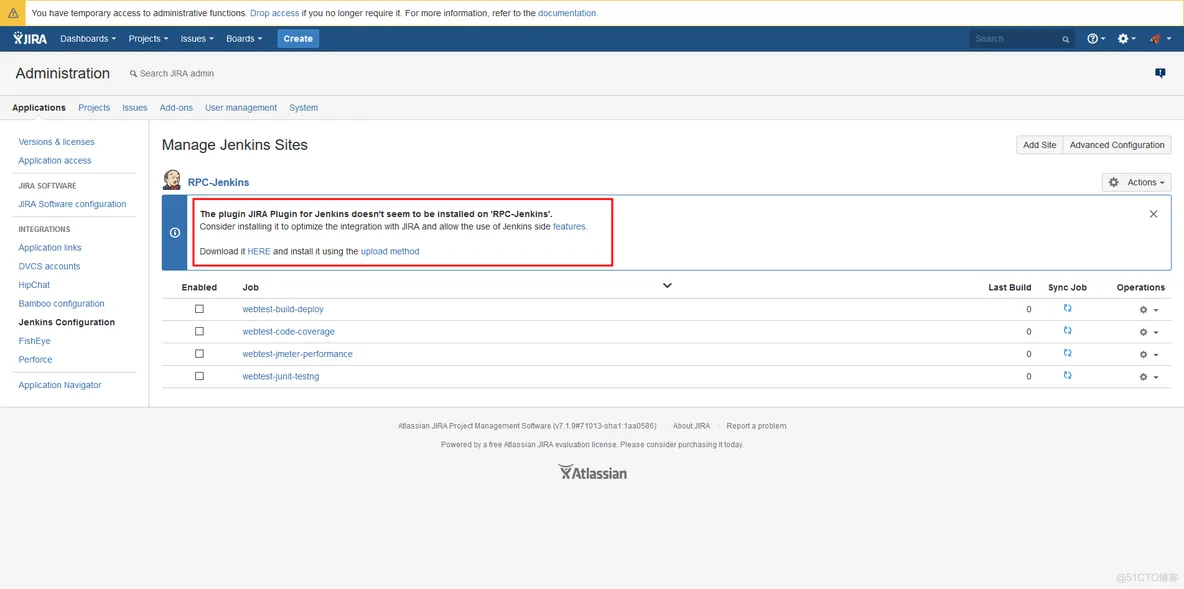Viewport: 1184px width, 589px height.
Task: Switch to the Applications admin tab
Action: tap(39, 108)
